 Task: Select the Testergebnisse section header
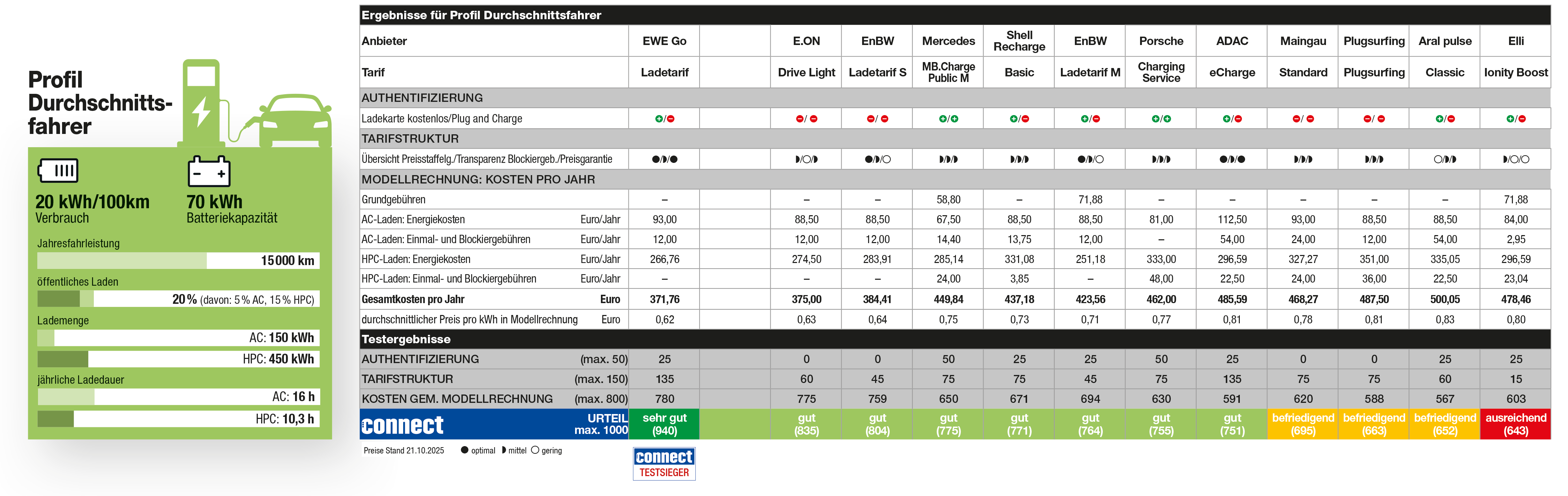(406, 339)
